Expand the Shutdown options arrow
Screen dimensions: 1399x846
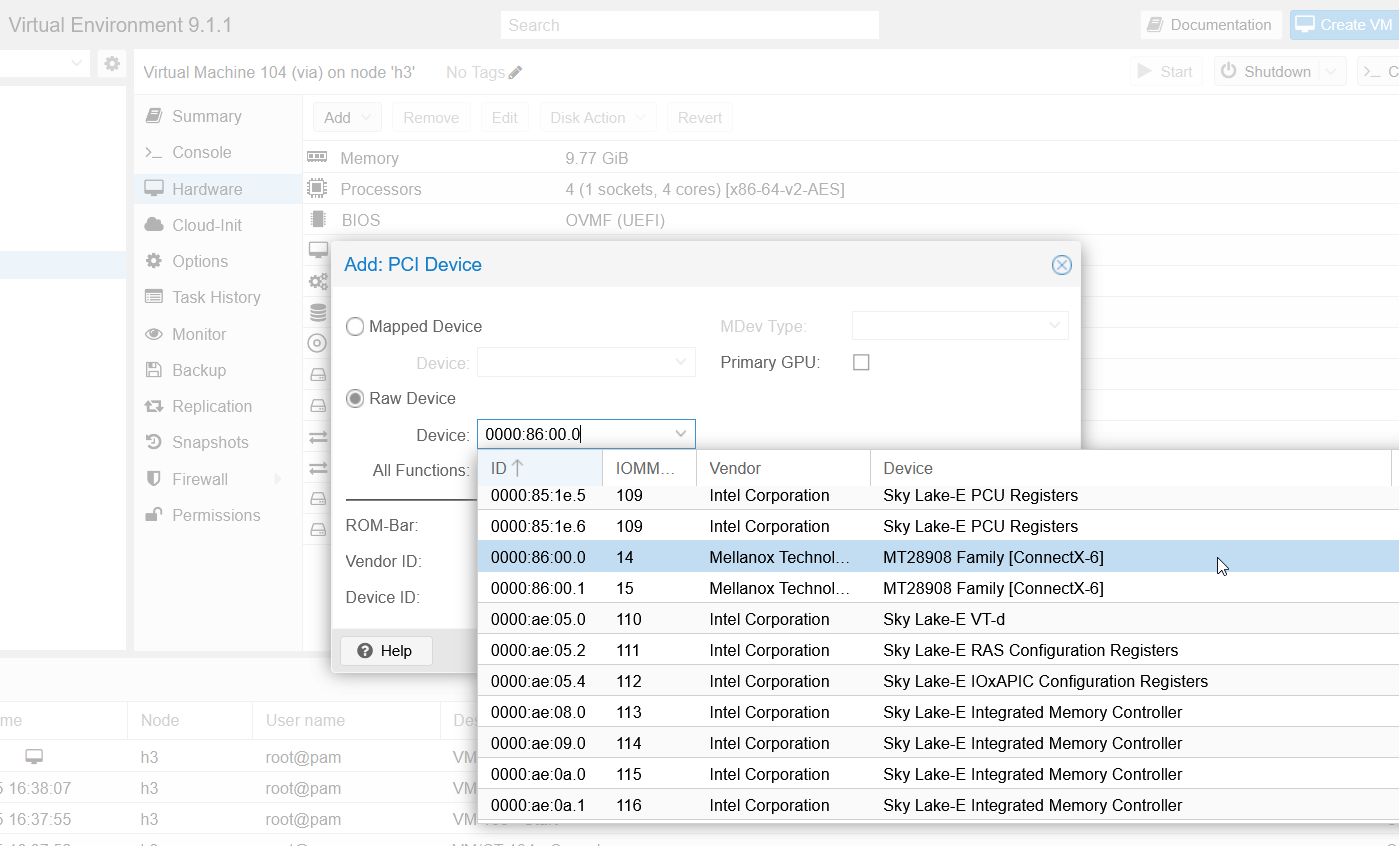(x=1331, y=71)
